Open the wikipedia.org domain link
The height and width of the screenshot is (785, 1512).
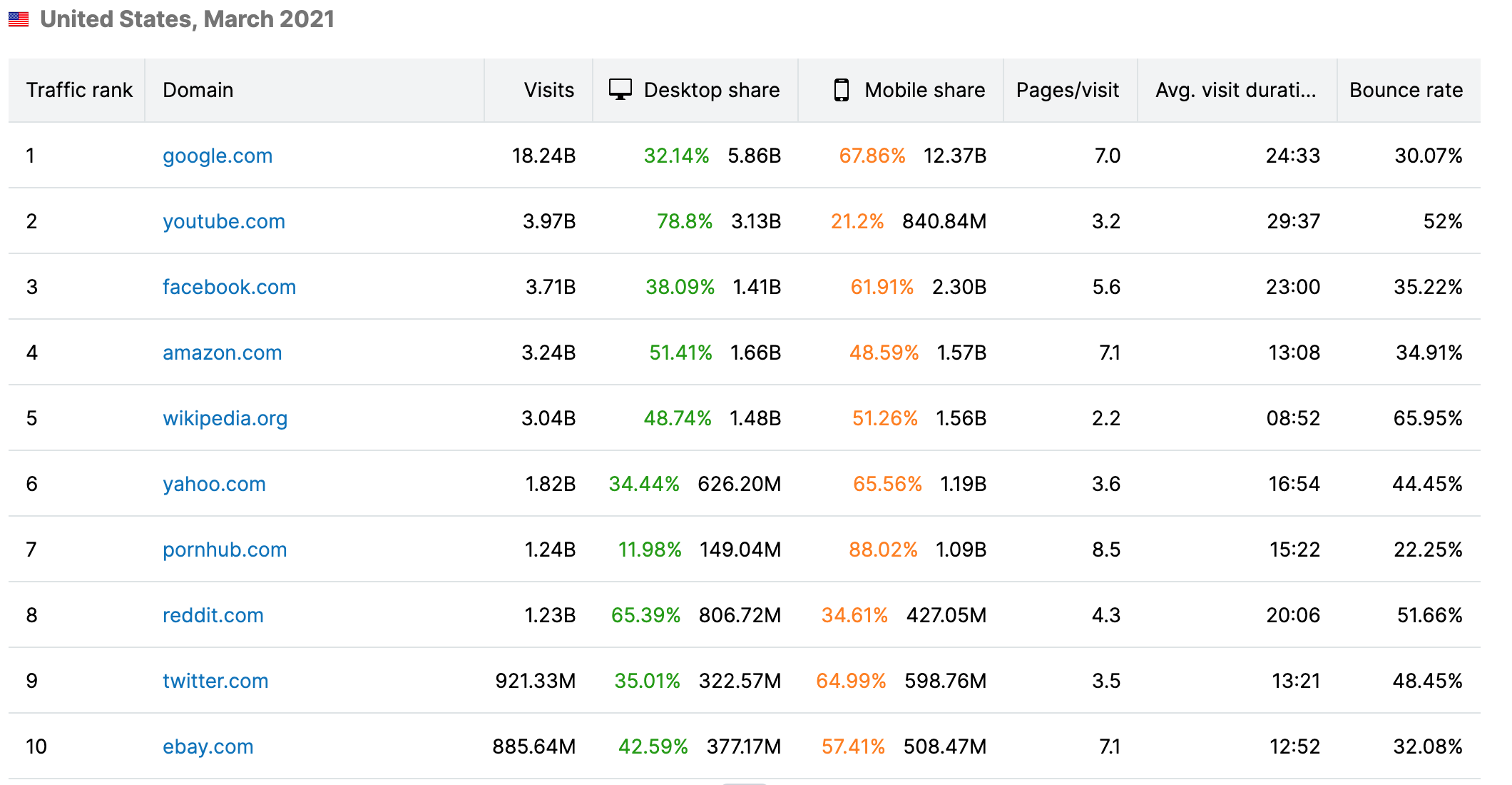point(225,418)
